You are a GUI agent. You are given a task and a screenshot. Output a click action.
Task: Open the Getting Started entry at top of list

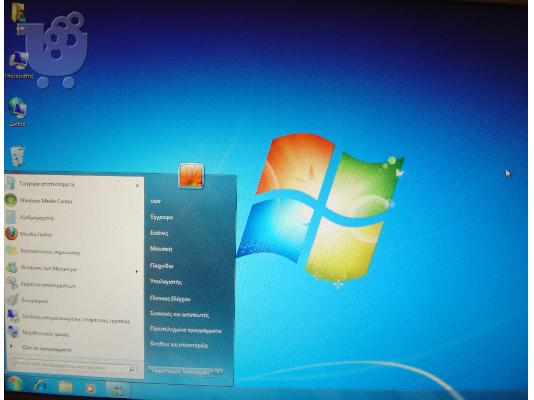47,184
